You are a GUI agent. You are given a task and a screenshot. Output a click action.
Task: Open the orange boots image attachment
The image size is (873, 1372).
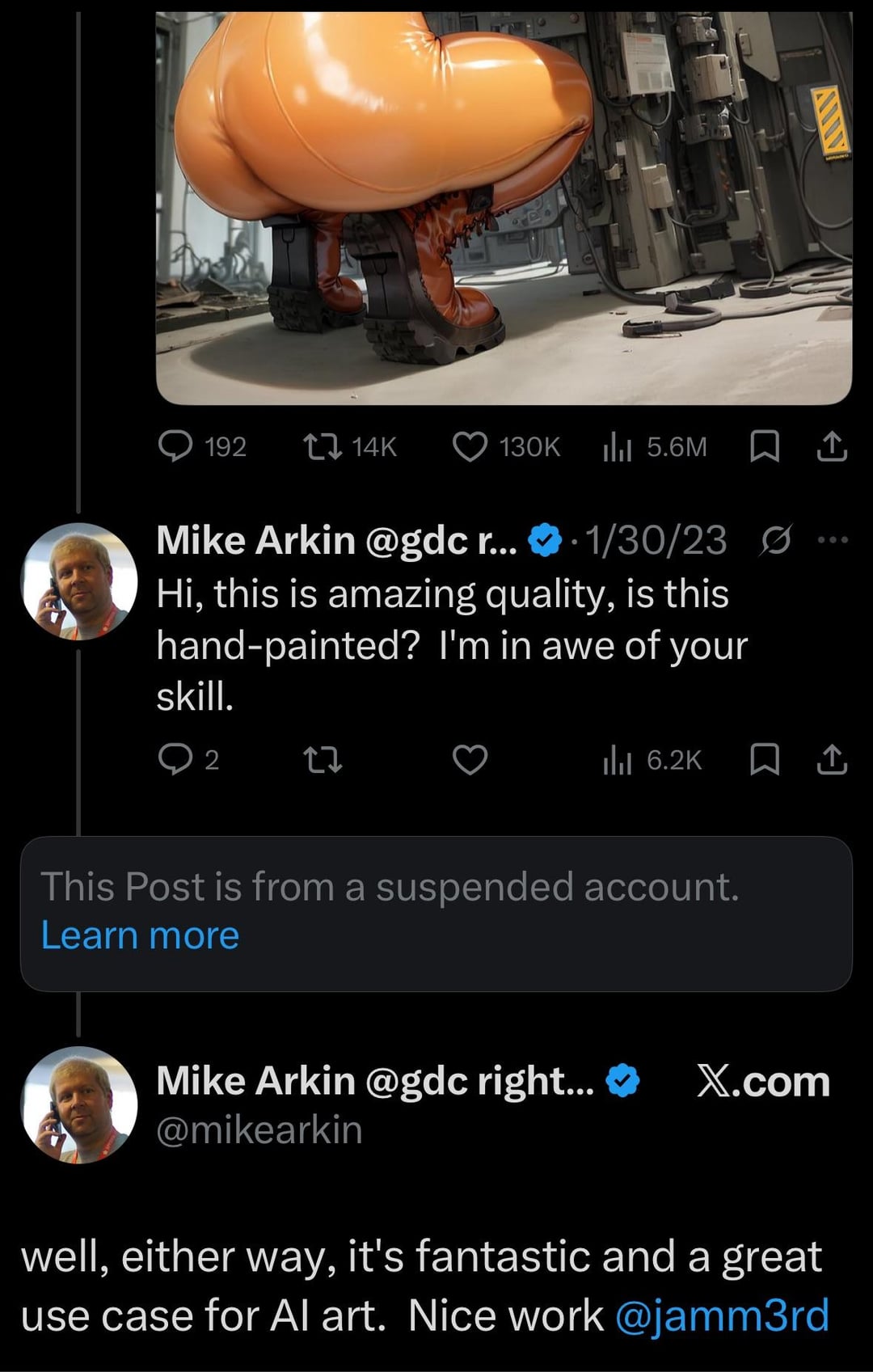point(504,206)
